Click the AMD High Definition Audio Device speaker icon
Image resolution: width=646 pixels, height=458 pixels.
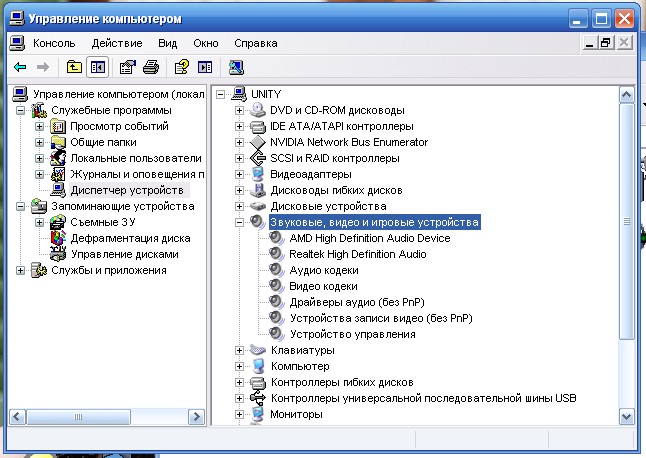click(276, 238)
